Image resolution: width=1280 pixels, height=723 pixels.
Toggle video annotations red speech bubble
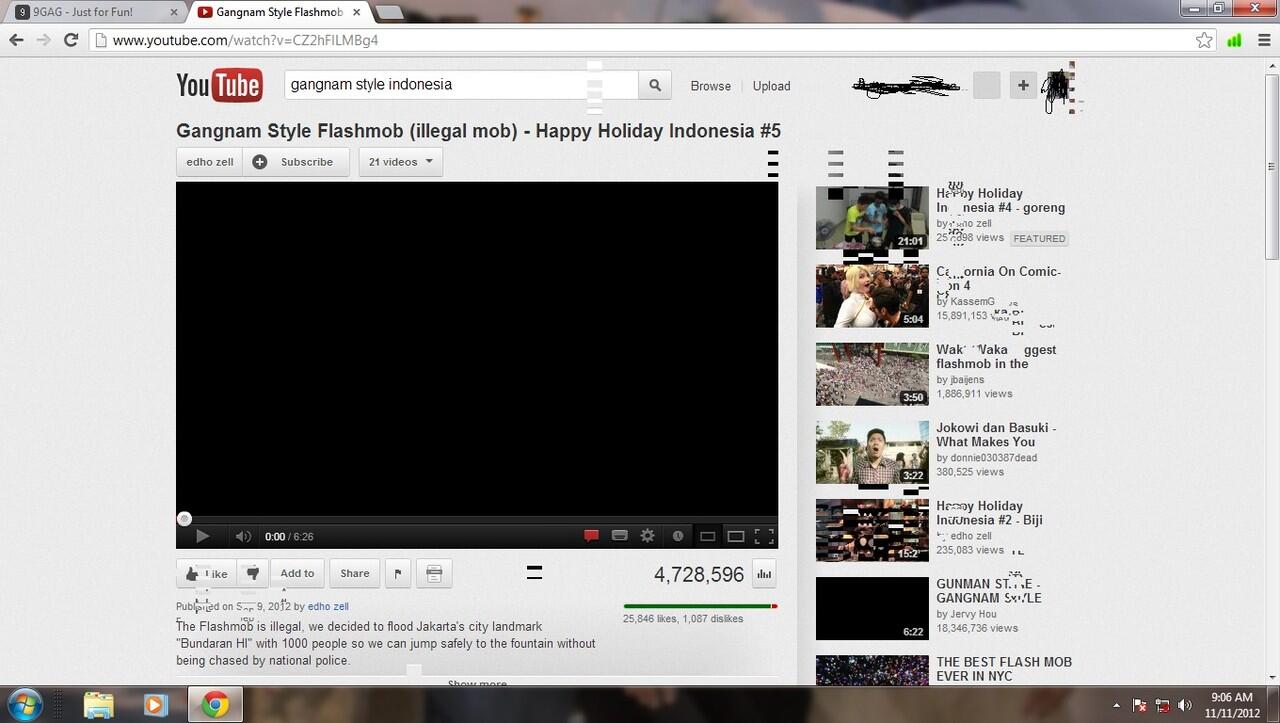tap(591, 536)
